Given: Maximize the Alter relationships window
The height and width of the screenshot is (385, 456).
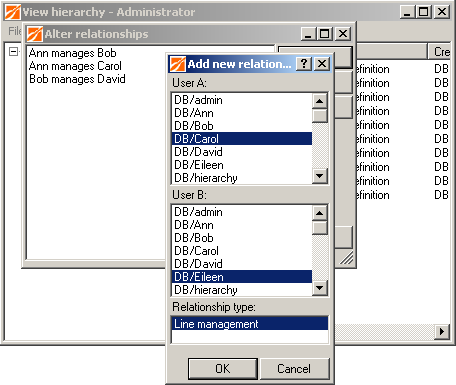Looking at the screenshot, I should 324,34.
